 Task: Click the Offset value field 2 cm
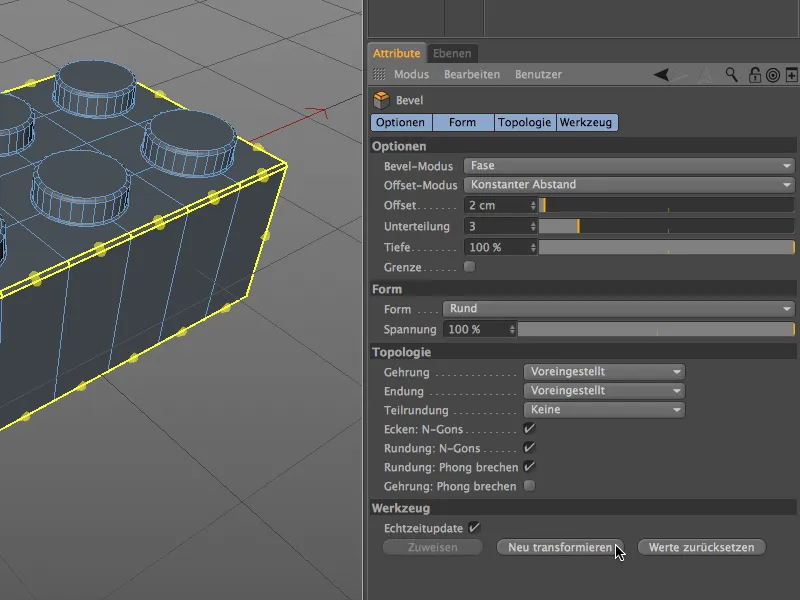(x=496, y=205)
